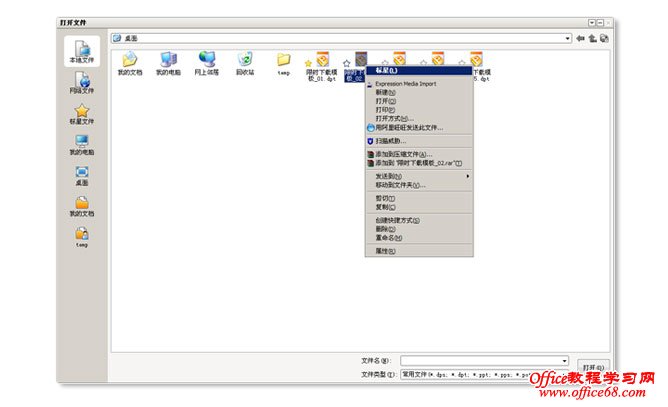Select the temp folder in the file list
668x407 pixels.
click(283, 63)
